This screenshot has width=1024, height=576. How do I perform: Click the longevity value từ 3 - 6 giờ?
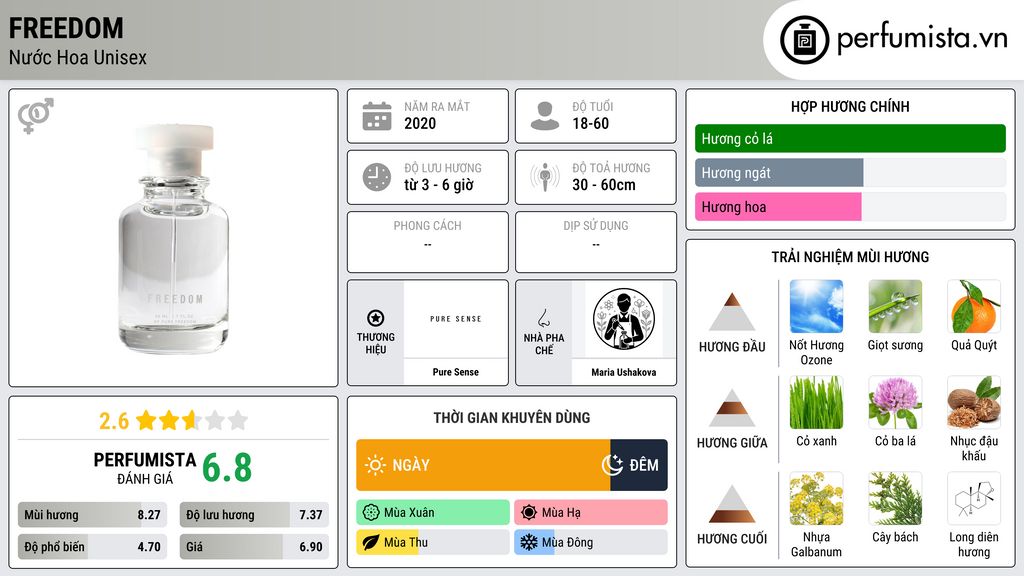439,185
